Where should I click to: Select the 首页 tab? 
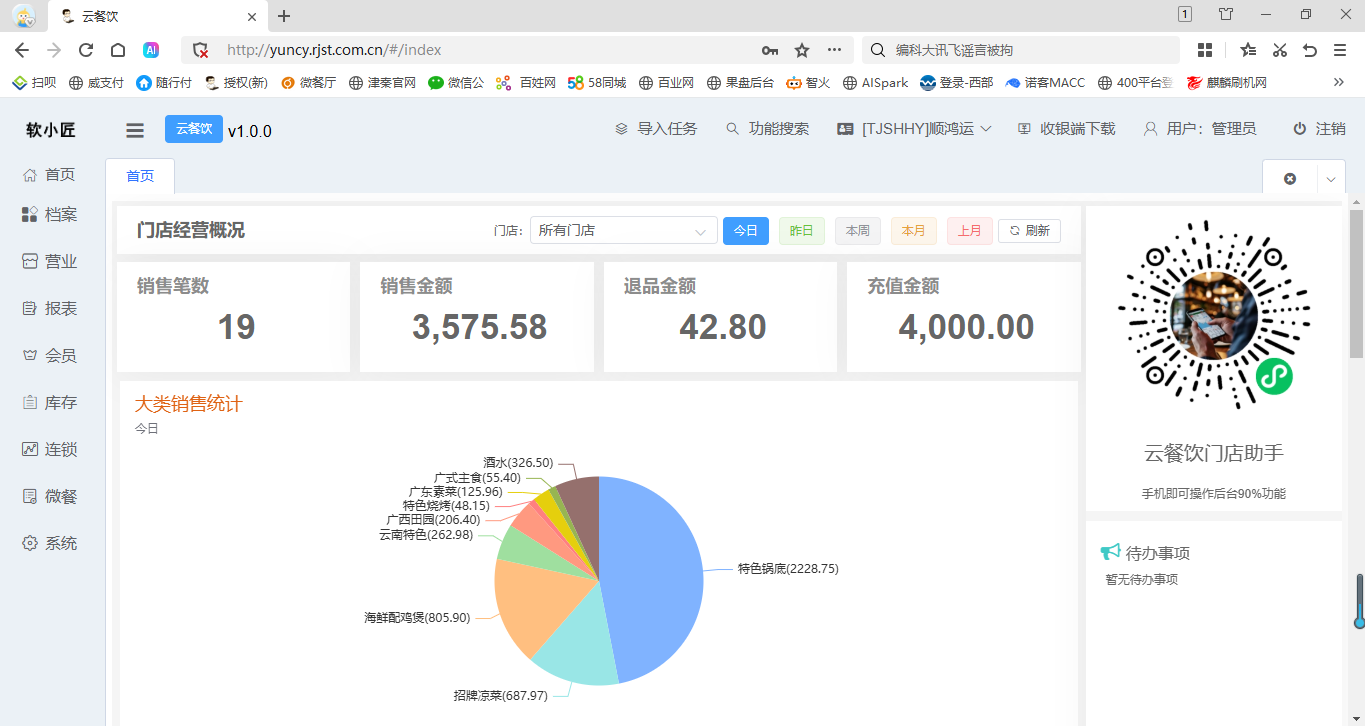[140, 176]
